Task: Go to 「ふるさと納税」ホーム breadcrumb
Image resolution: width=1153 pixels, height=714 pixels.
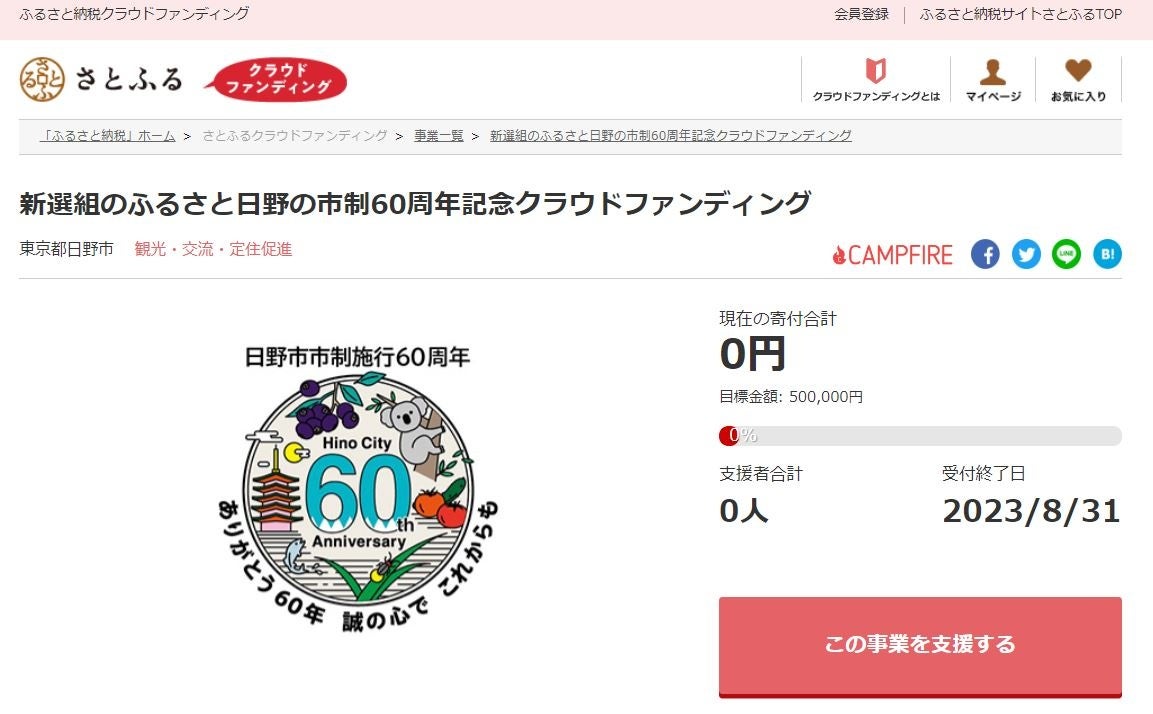Action: (x=107, y=136)
